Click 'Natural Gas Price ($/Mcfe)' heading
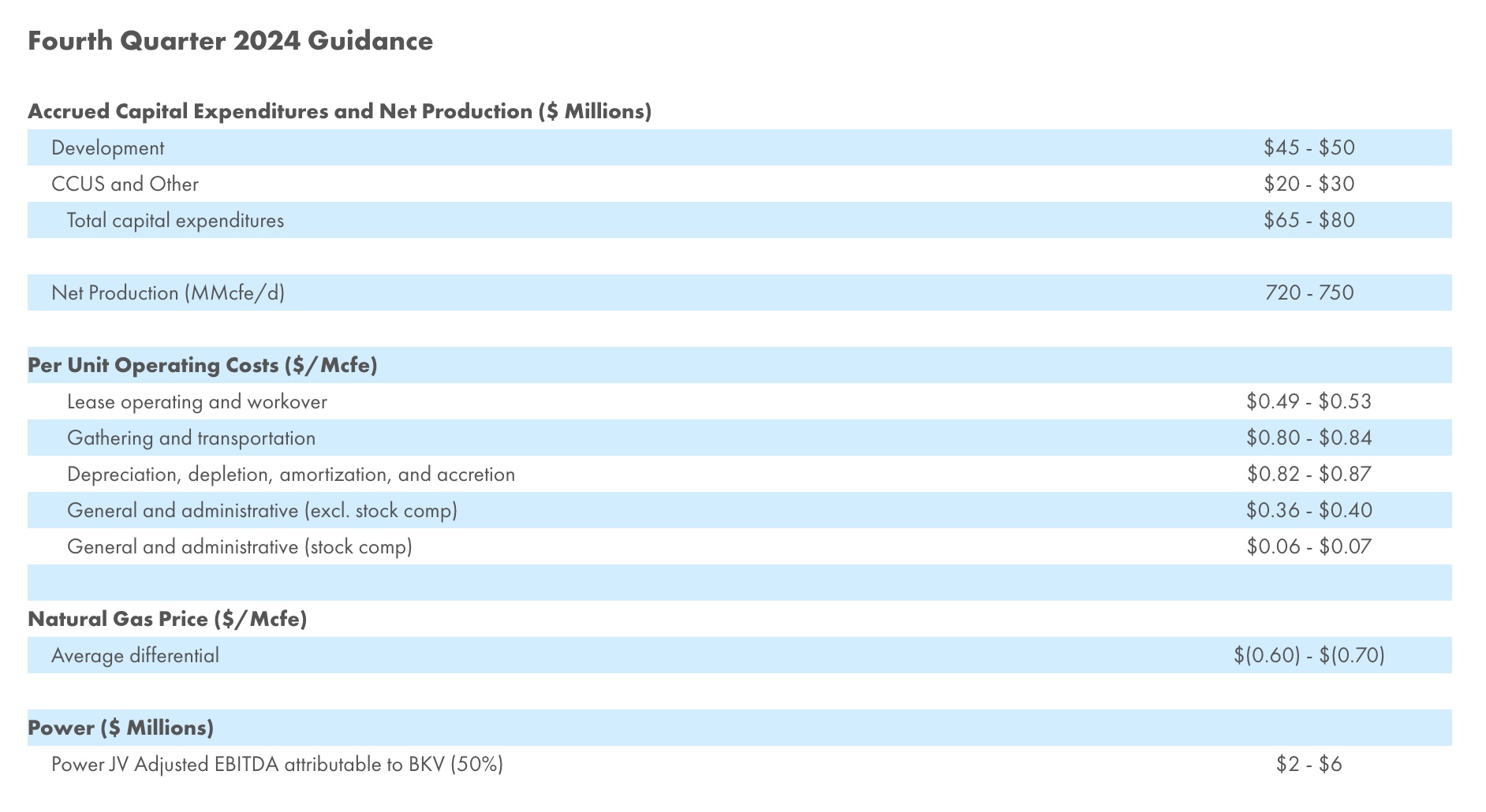The height and width of the screenshot is (812, 1486). [x=167, y=620]
